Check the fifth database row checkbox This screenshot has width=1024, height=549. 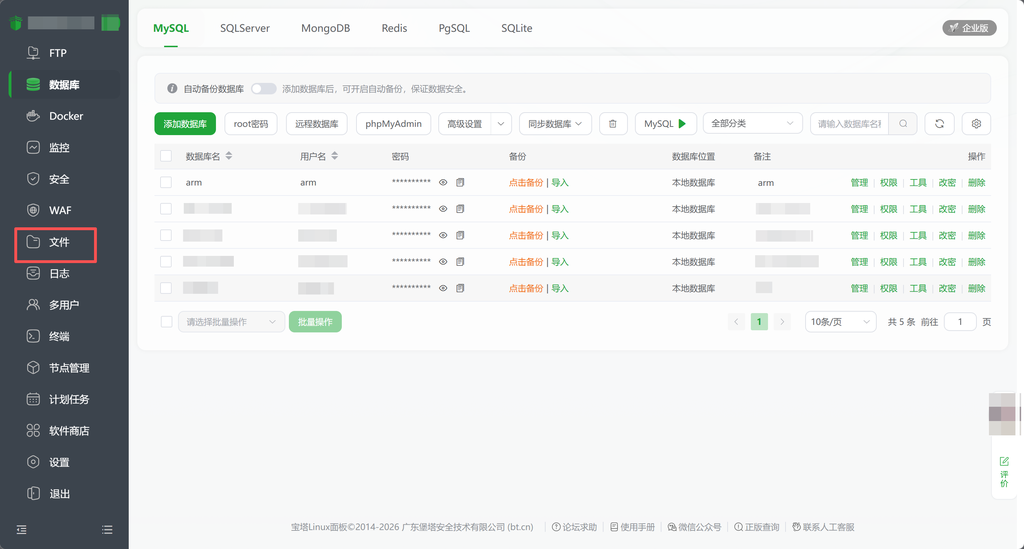point(166,288)
